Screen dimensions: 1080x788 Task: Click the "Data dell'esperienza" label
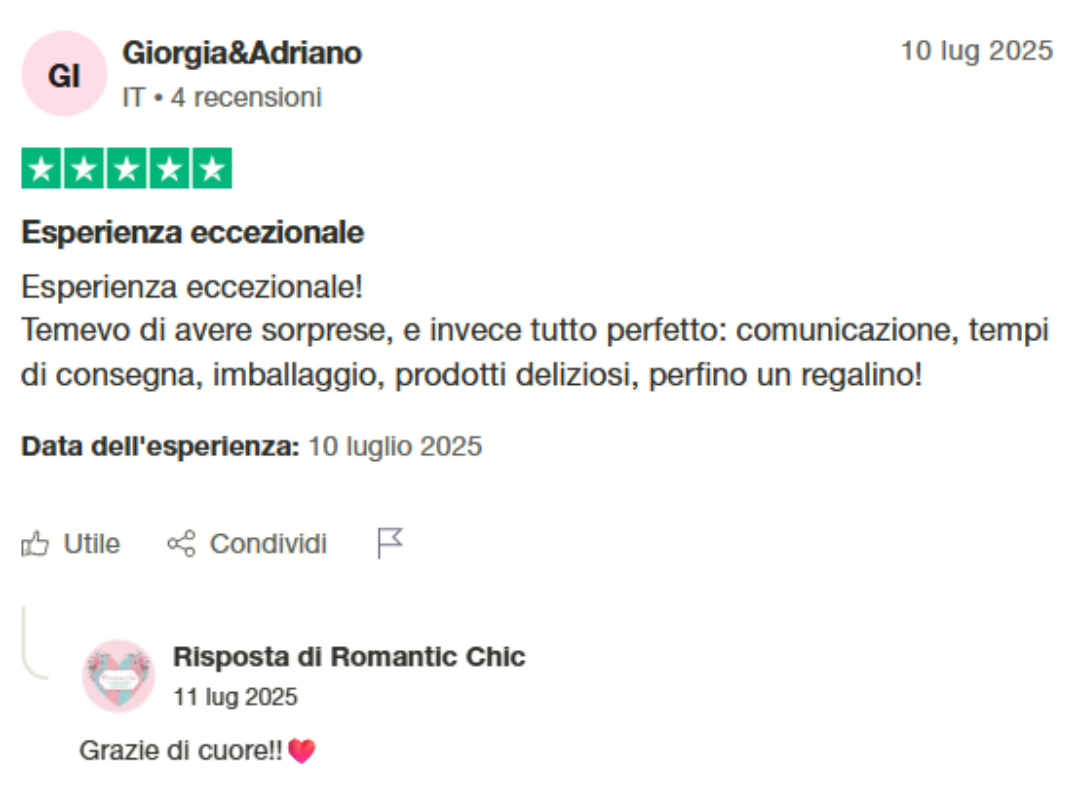(x=160, y=446)
